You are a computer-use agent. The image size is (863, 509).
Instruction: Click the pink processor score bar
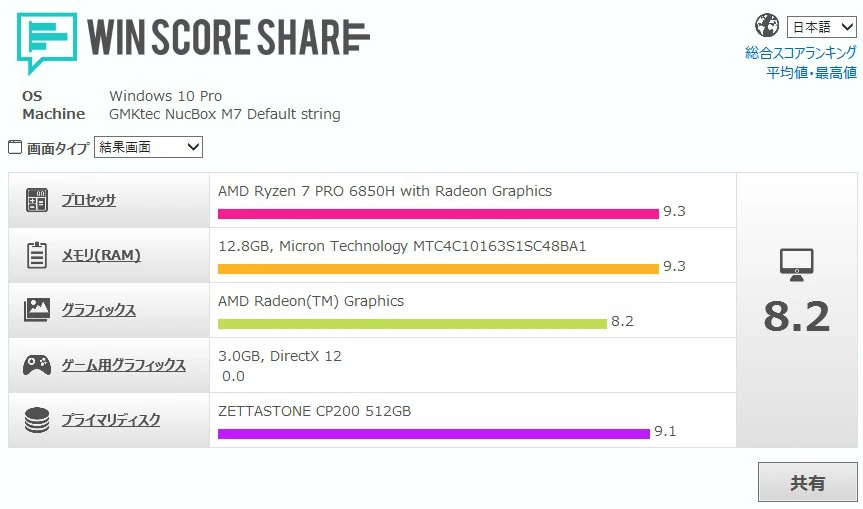[438, 213]
